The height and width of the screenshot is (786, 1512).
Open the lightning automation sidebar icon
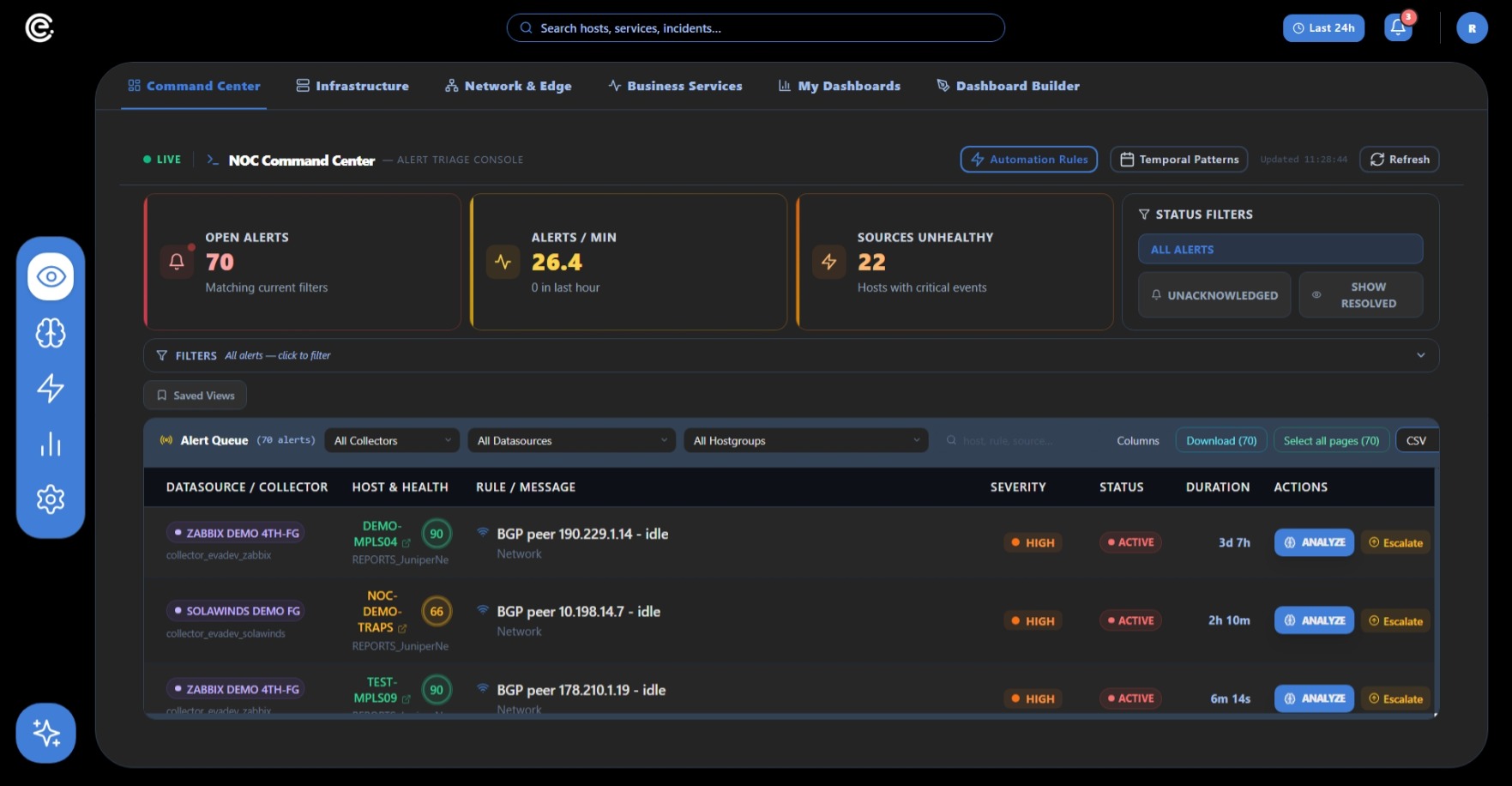coord(51,388)
